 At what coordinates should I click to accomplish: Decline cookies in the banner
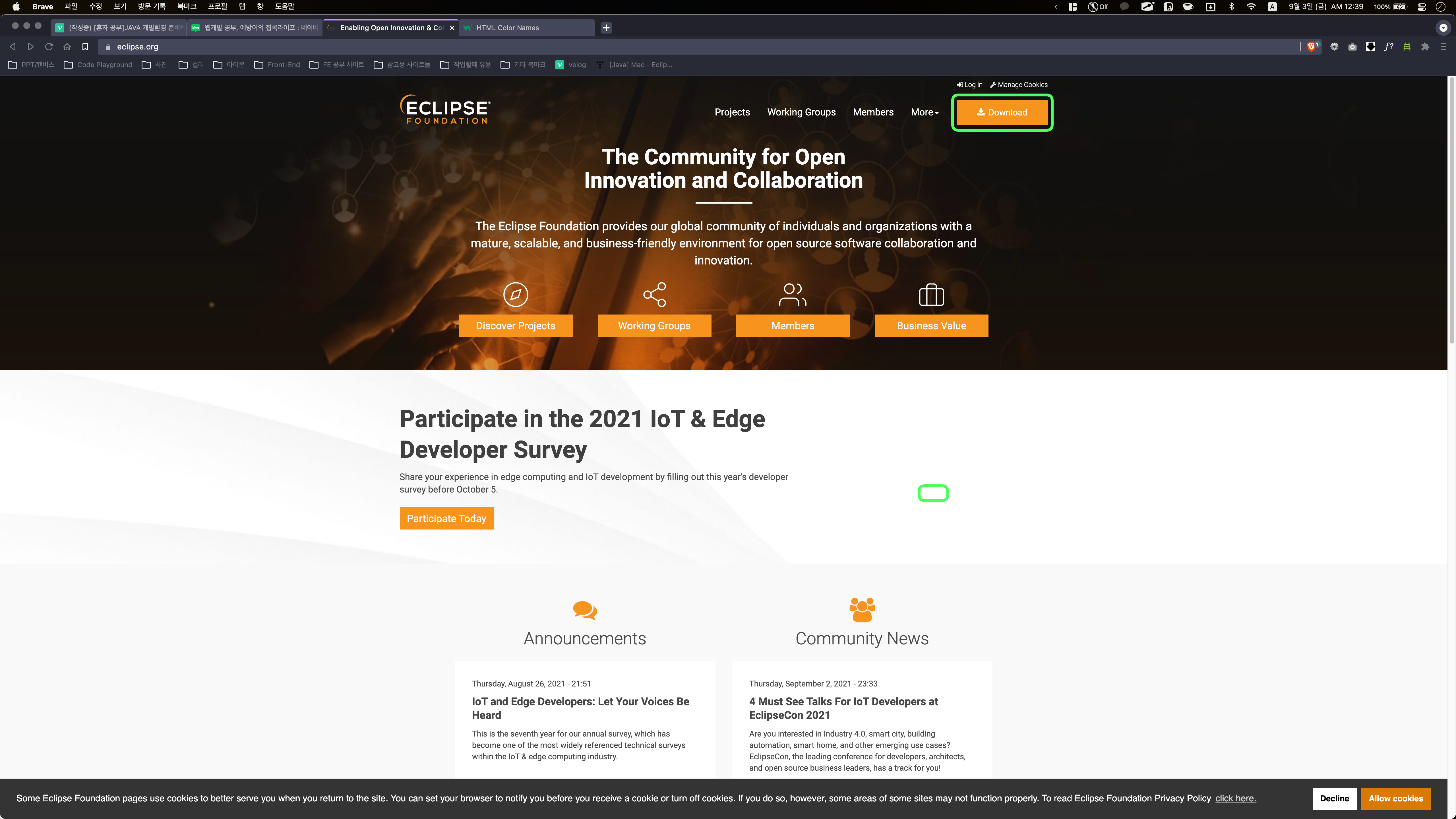[x=1334, y=798]
